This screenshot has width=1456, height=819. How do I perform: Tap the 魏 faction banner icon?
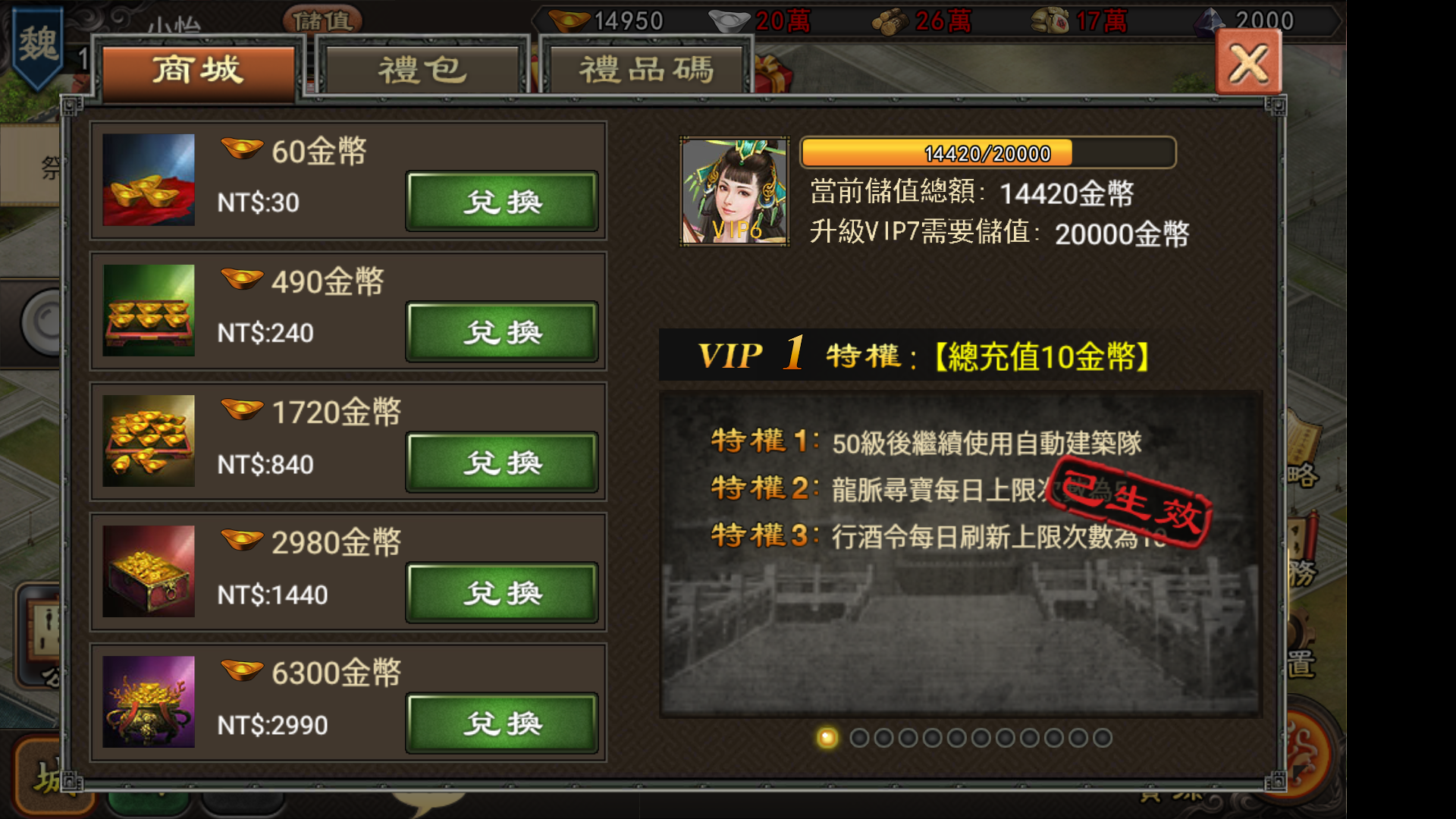[x=38, y=45]
